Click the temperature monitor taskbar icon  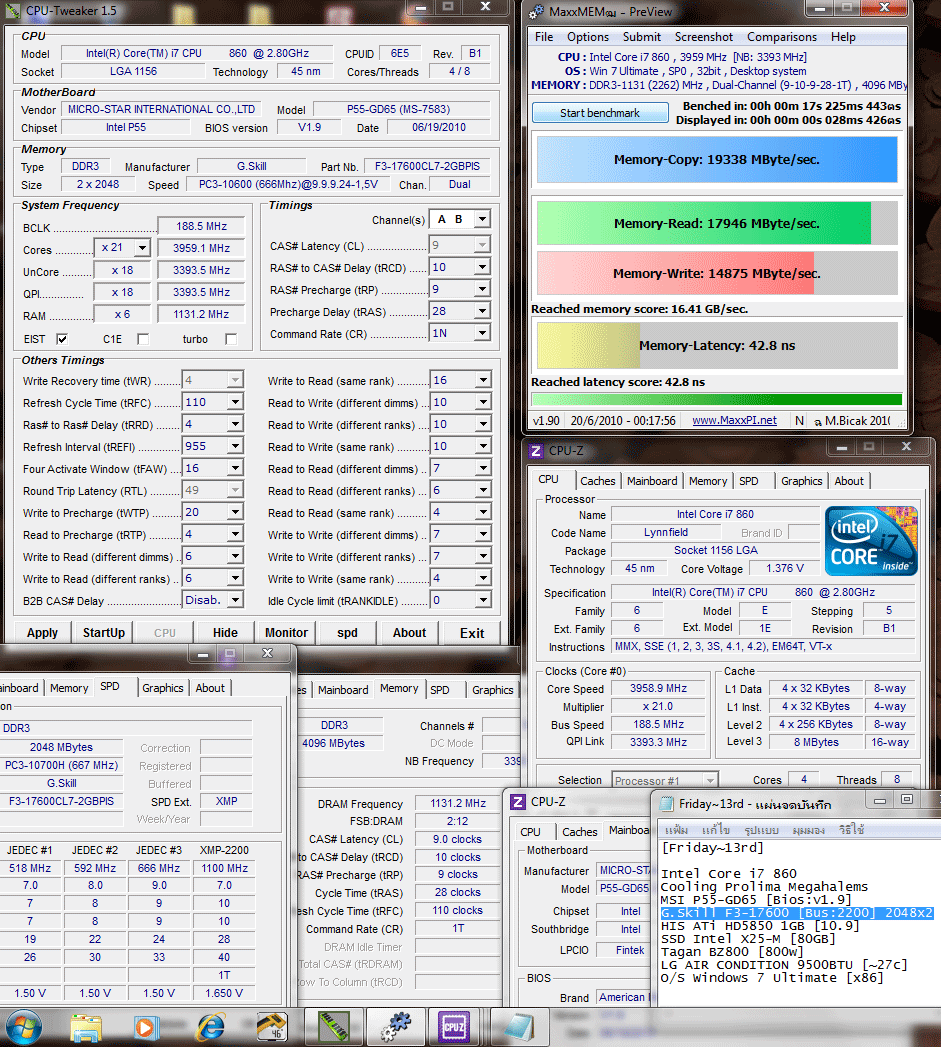click(272, 1027)
